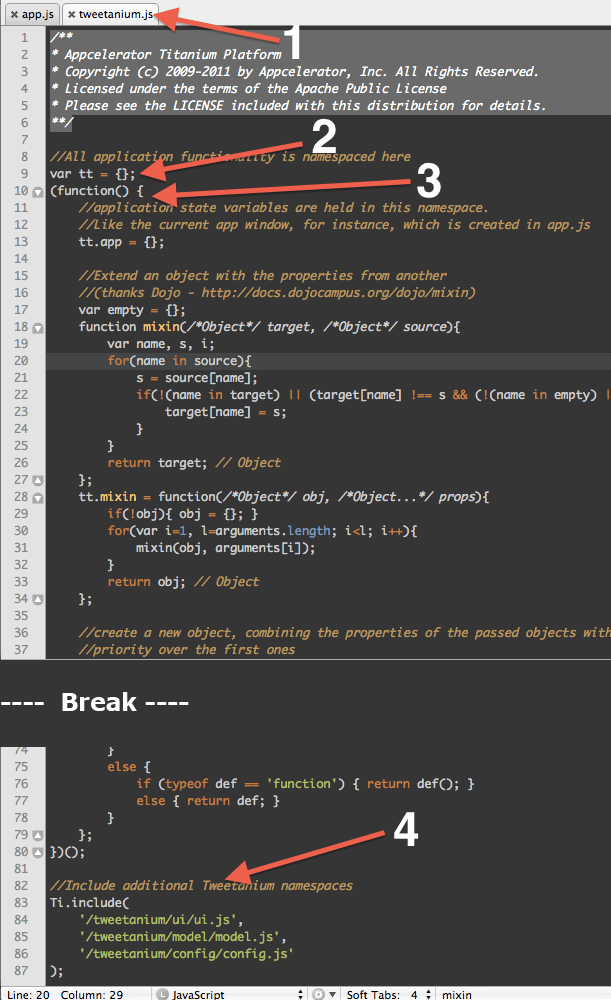The height and width of the screenshot is (1000, 611).
Task: Click 'return target; // Object' line
Action: (194, 463)
